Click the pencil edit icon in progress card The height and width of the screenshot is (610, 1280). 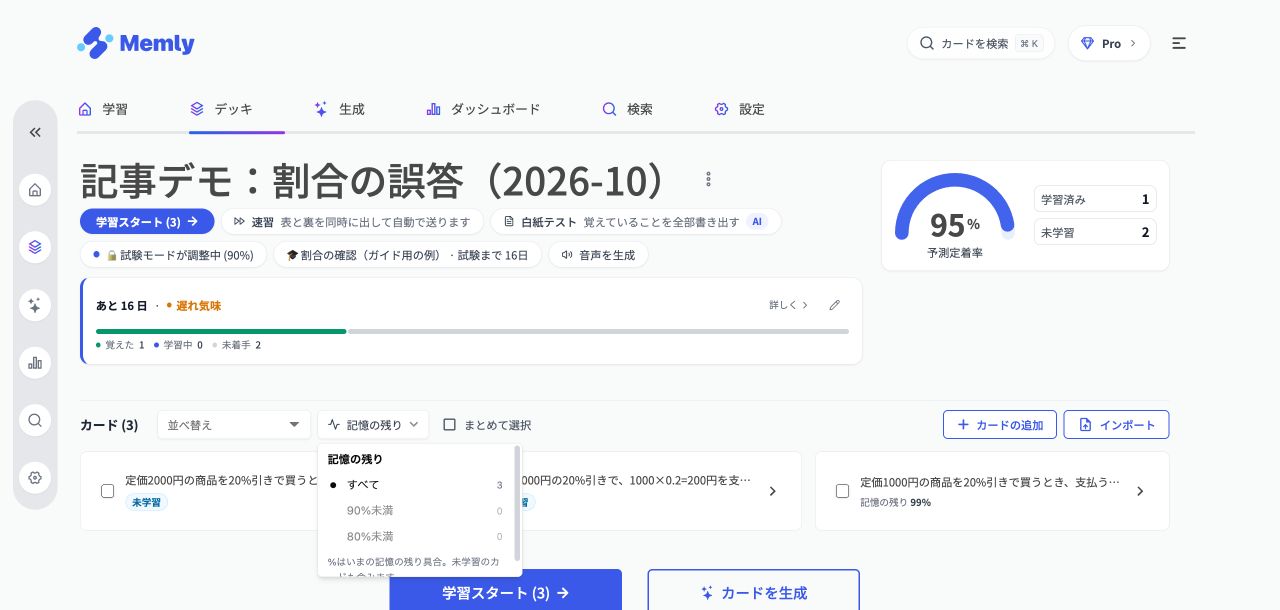pyautogui.click(x=835, y=305)
